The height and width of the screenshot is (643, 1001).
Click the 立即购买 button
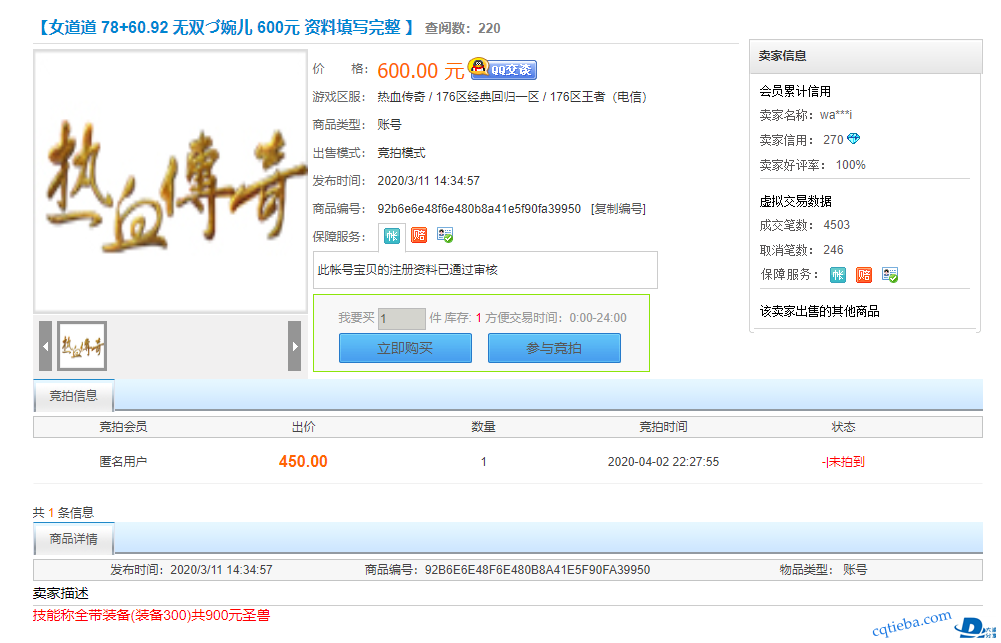click(x=405, y=348)
